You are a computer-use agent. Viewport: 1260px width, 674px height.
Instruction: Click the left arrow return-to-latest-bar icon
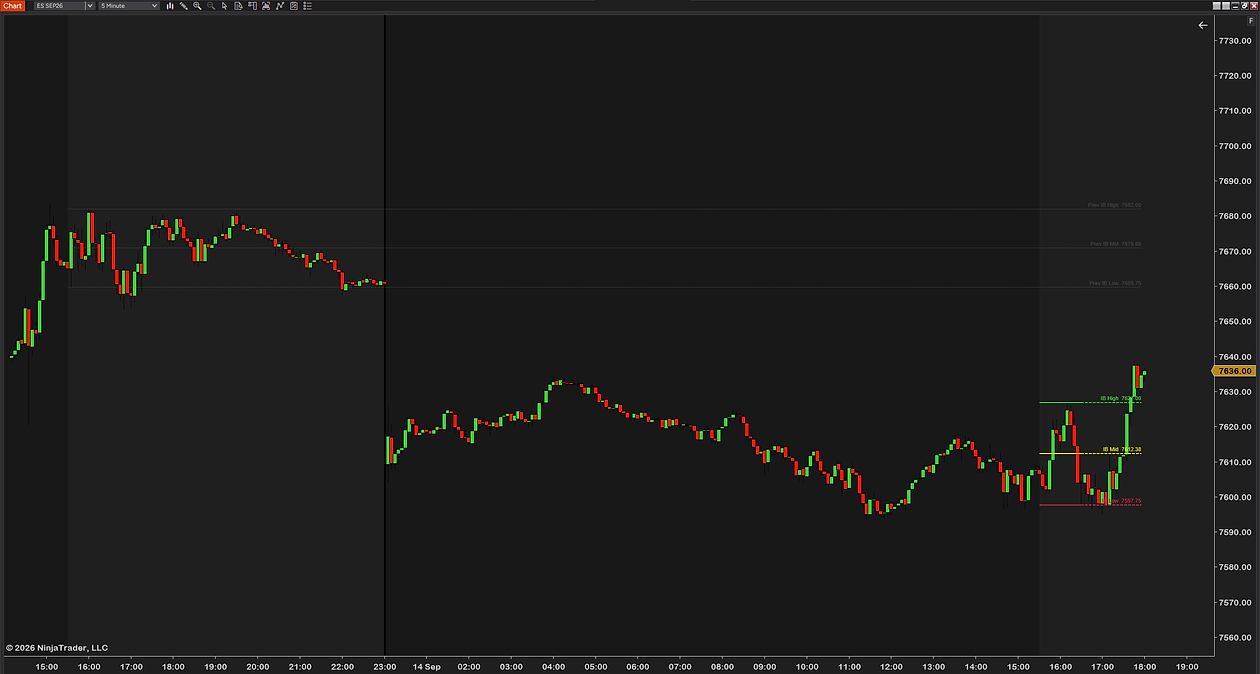pyautogui.click(x=1203, y=25)
